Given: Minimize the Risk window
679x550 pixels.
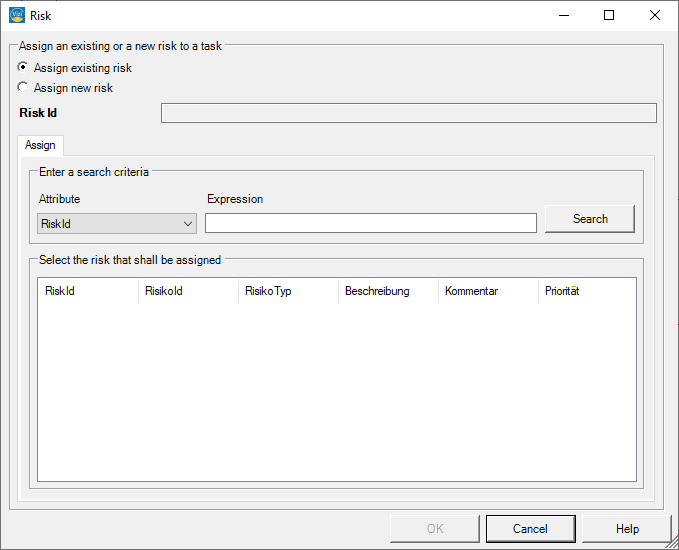Looking at the screenshot, I should coord(563,15).
